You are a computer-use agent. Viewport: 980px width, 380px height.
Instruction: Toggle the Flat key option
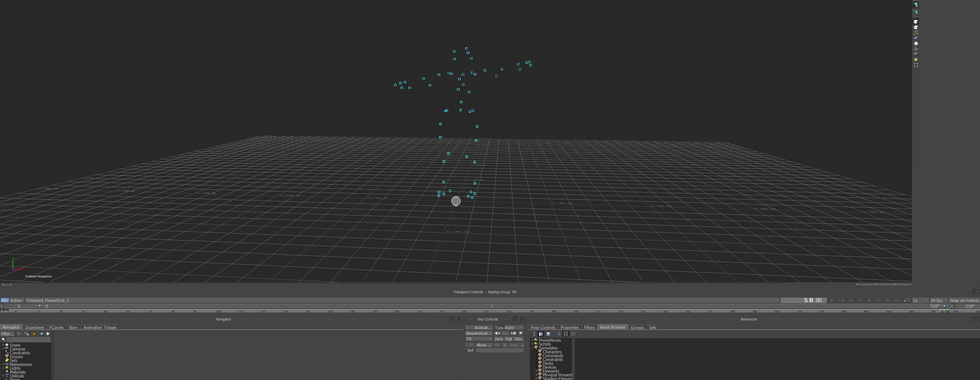pyautogui.click(x=509, y=339)
